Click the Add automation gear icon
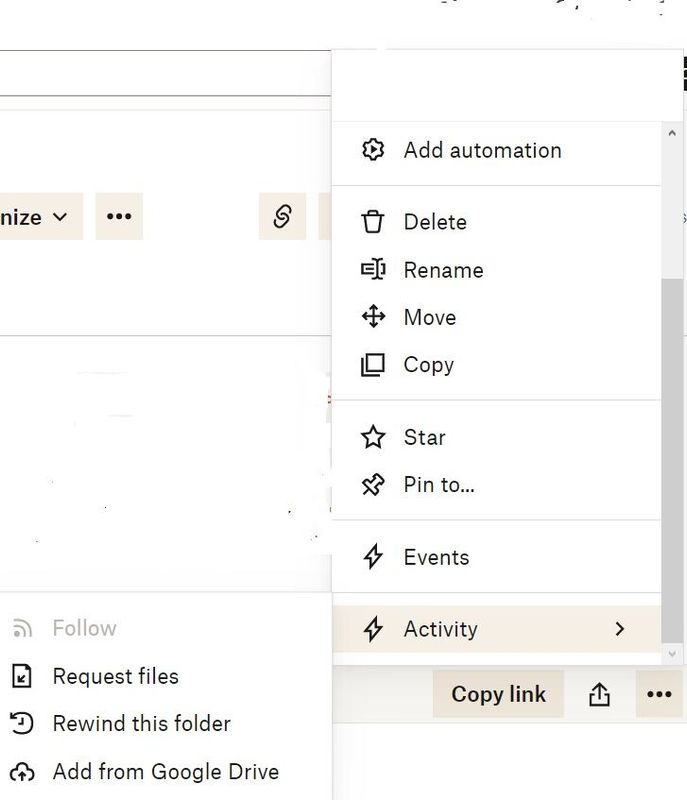This screenshot has height=800, width=687. 373,150
